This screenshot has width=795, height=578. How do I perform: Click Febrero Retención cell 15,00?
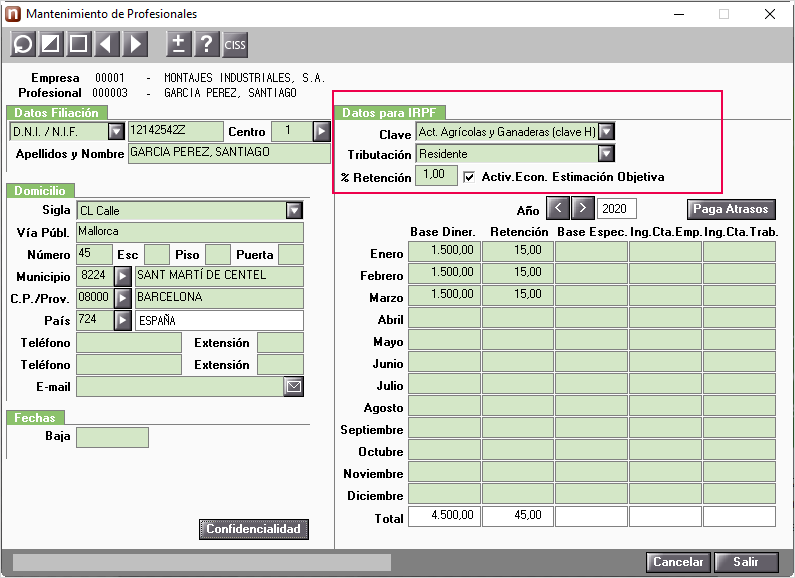(x=518, y=273)
